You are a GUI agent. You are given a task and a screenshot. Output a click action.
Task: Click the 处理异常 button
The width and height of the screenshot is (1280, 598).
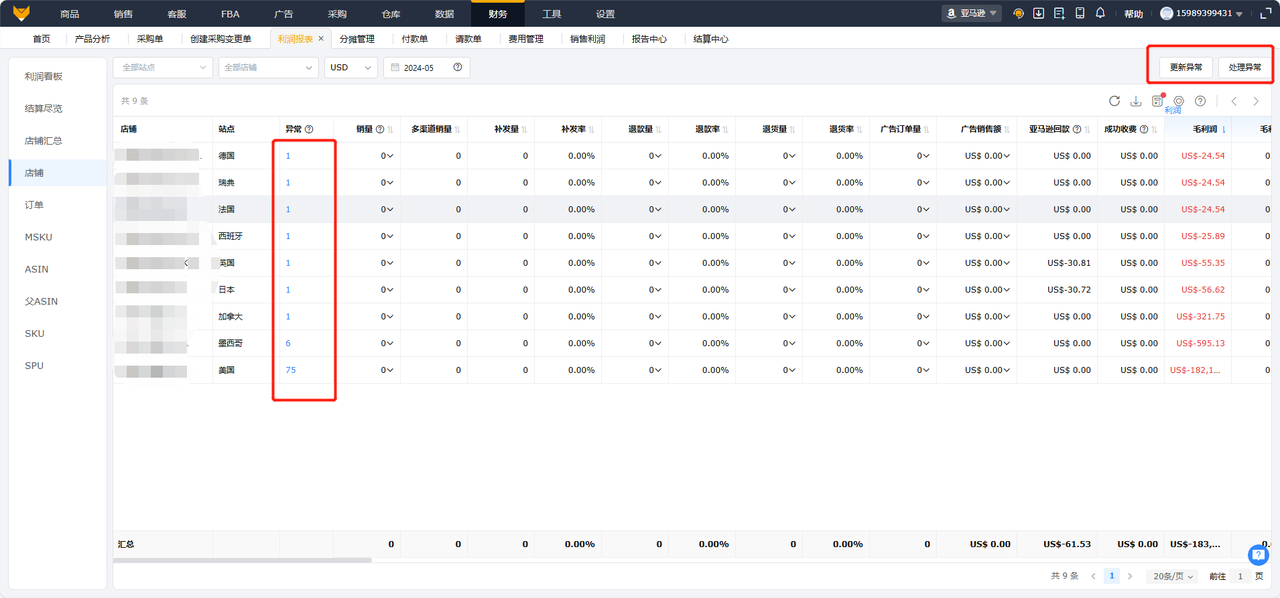click(x=1245, y=67)
